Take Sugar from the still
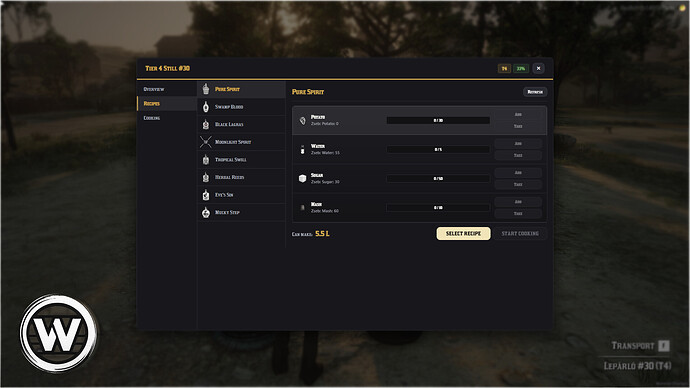The height and width of the screenshot is (388, 690). click(x=518, y=184)
